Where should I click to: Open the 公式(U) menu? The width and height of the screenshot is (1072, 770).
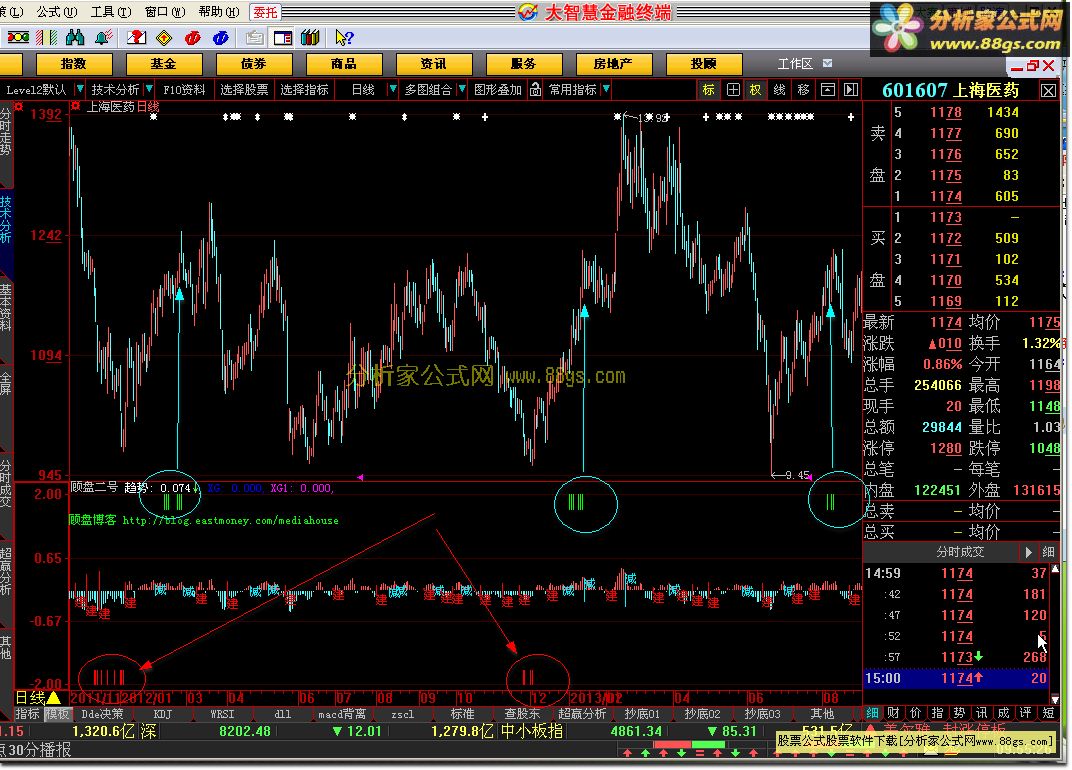(x=57, y=12)
